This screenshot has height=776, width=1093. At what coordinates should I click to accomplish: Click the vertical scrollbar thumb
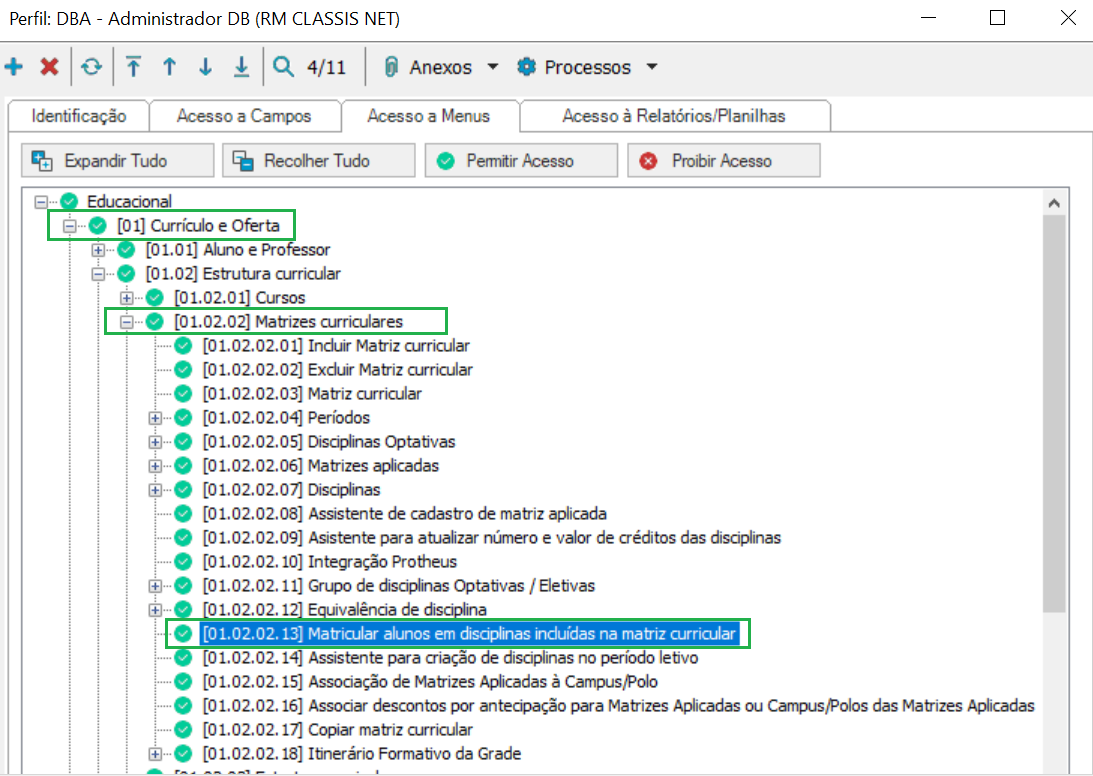coord(1054,414)
